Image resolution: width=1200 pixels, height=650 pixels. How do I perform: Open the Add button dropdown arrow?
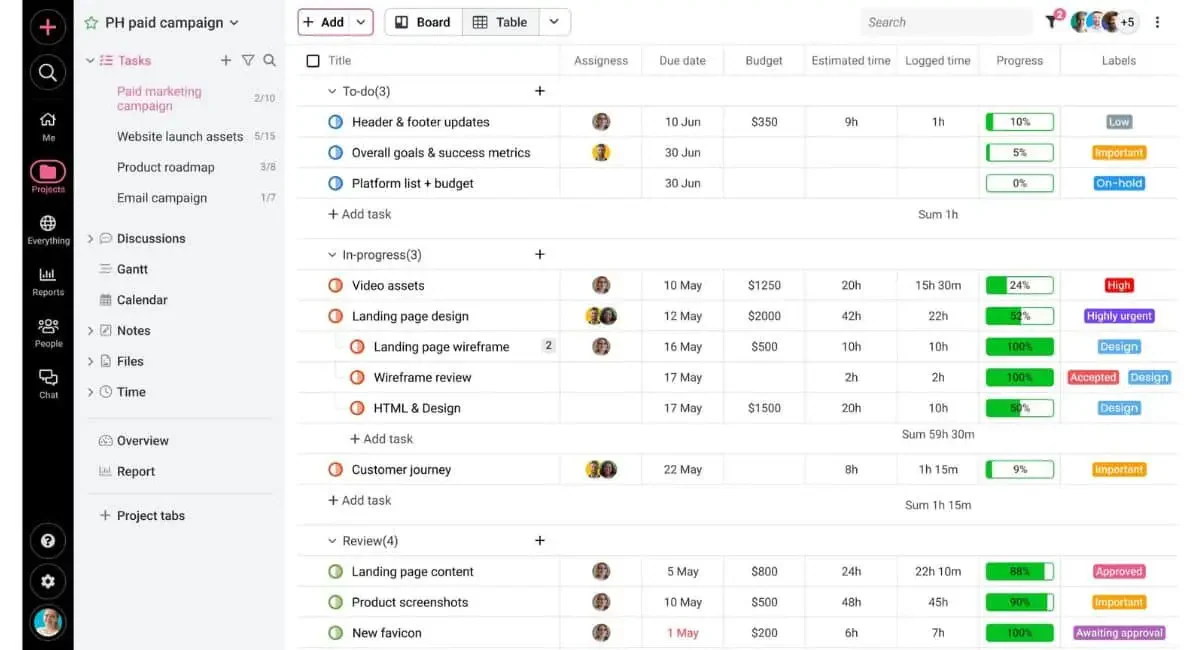362,22
